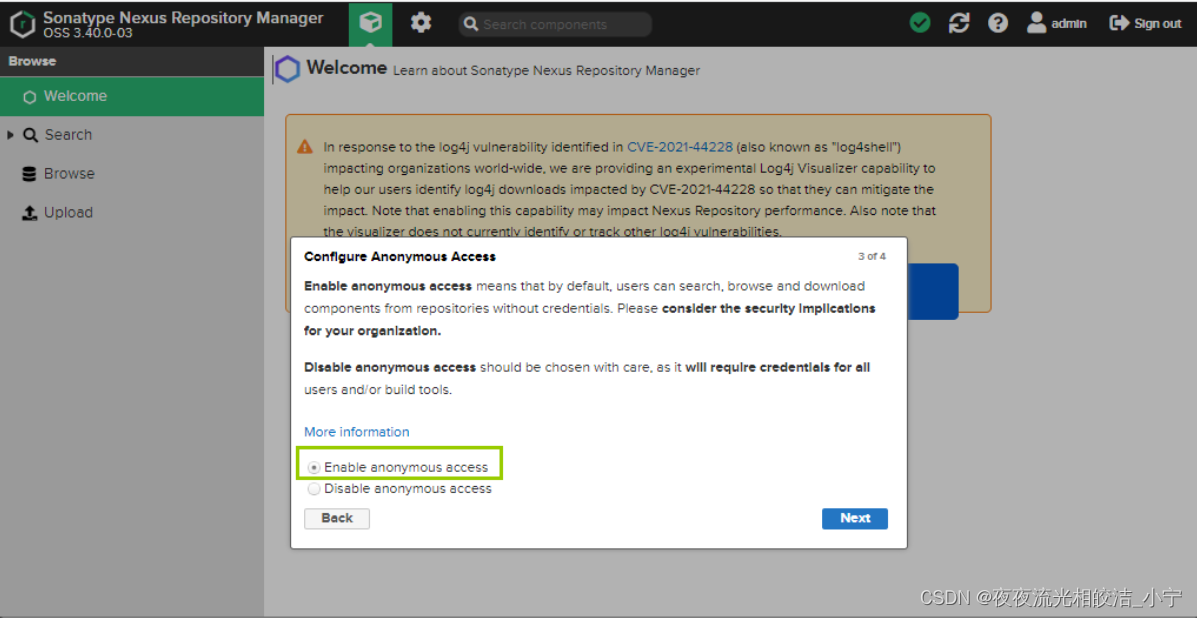Screen dimensions: 1197x618
Task: Click the green system status check icon
Action: [920, 24]
